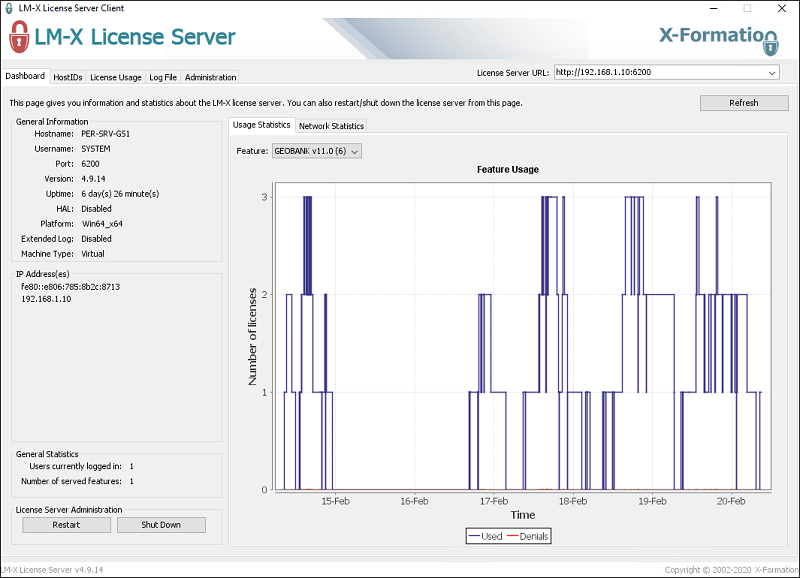Click the X-Formation logo in header
Image resolution: width=800 pixels, height=578 pixels.
(x=717, y=37)
